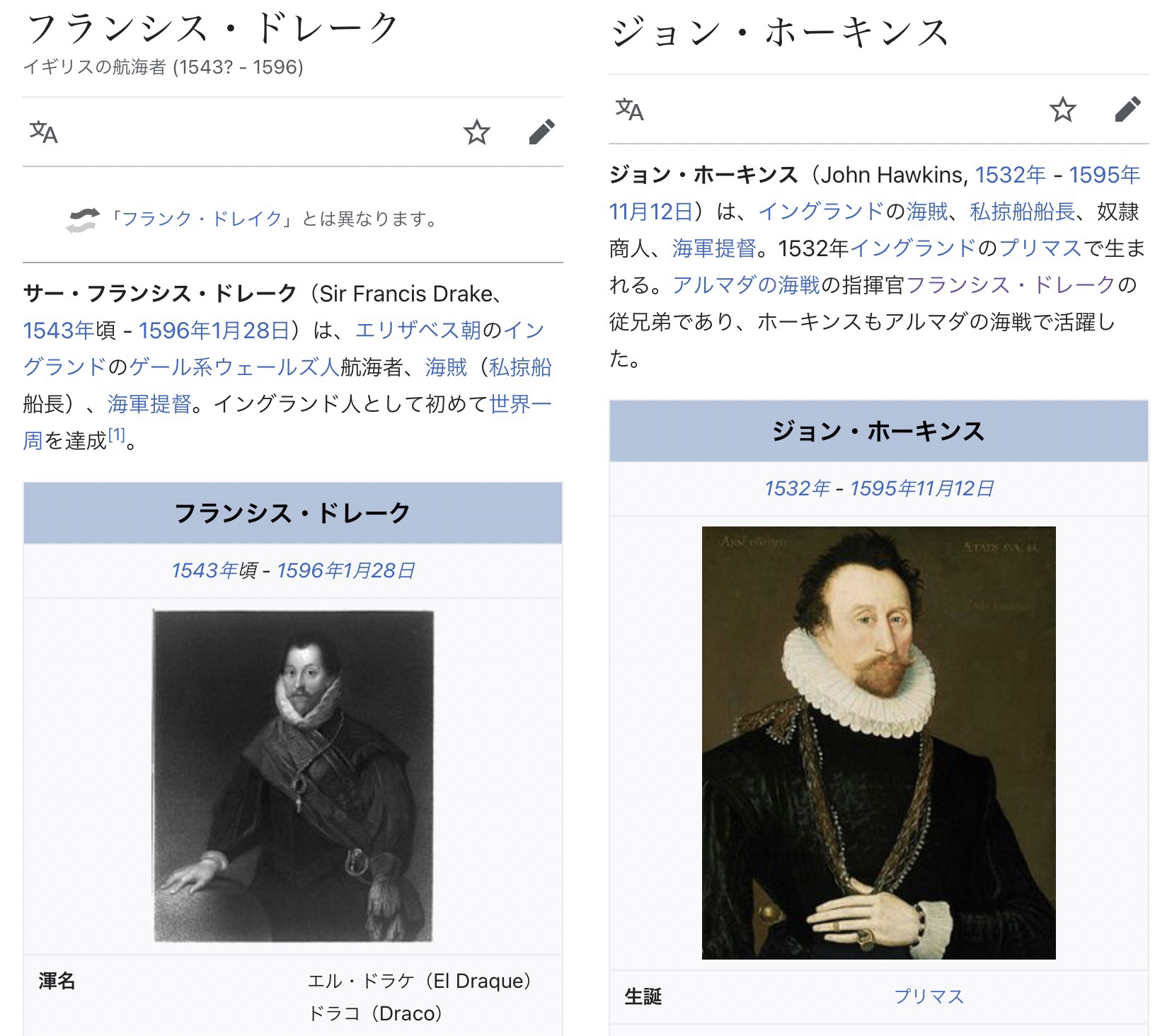1172x1036 pixels.
Task: Open the エリザベス朝 link
Action: coord(418,330)
